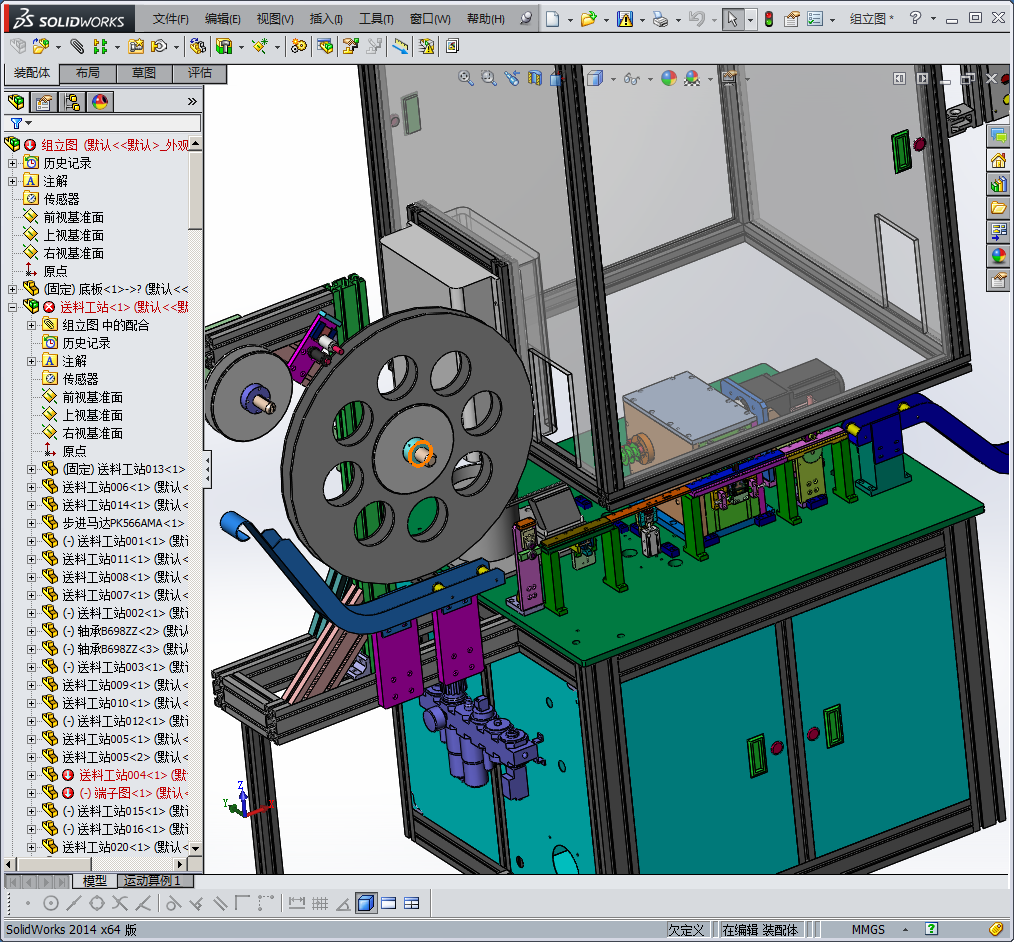Click the feature tree filter input field

tap(110, 123)
